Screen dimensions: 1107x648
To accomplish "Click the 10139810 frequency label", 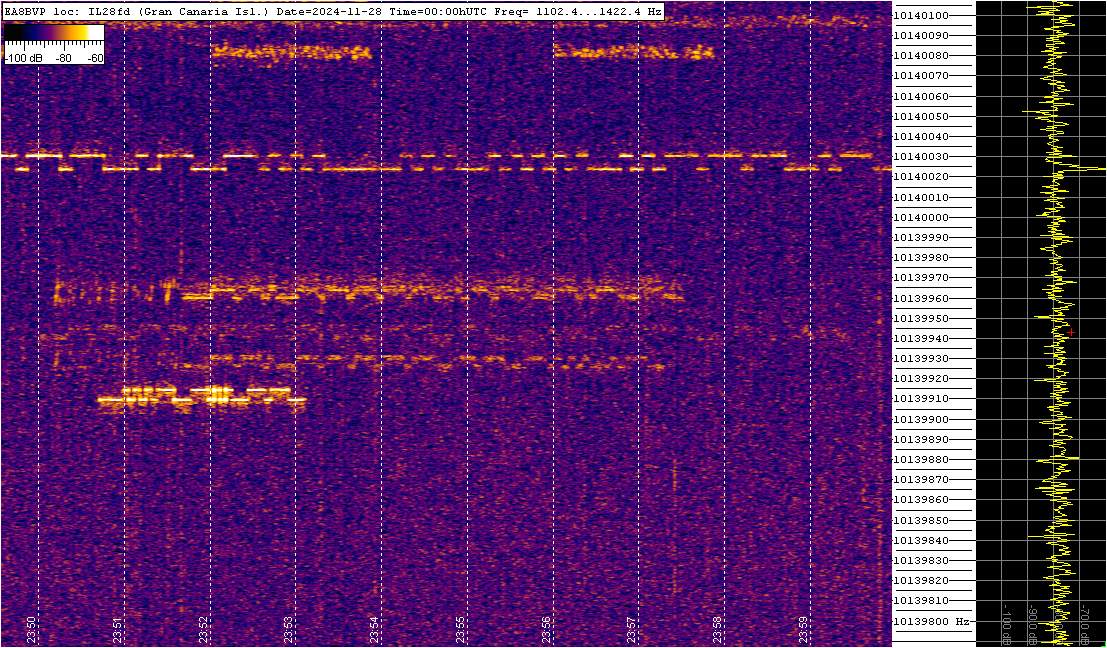I will (x=921, y=601).
